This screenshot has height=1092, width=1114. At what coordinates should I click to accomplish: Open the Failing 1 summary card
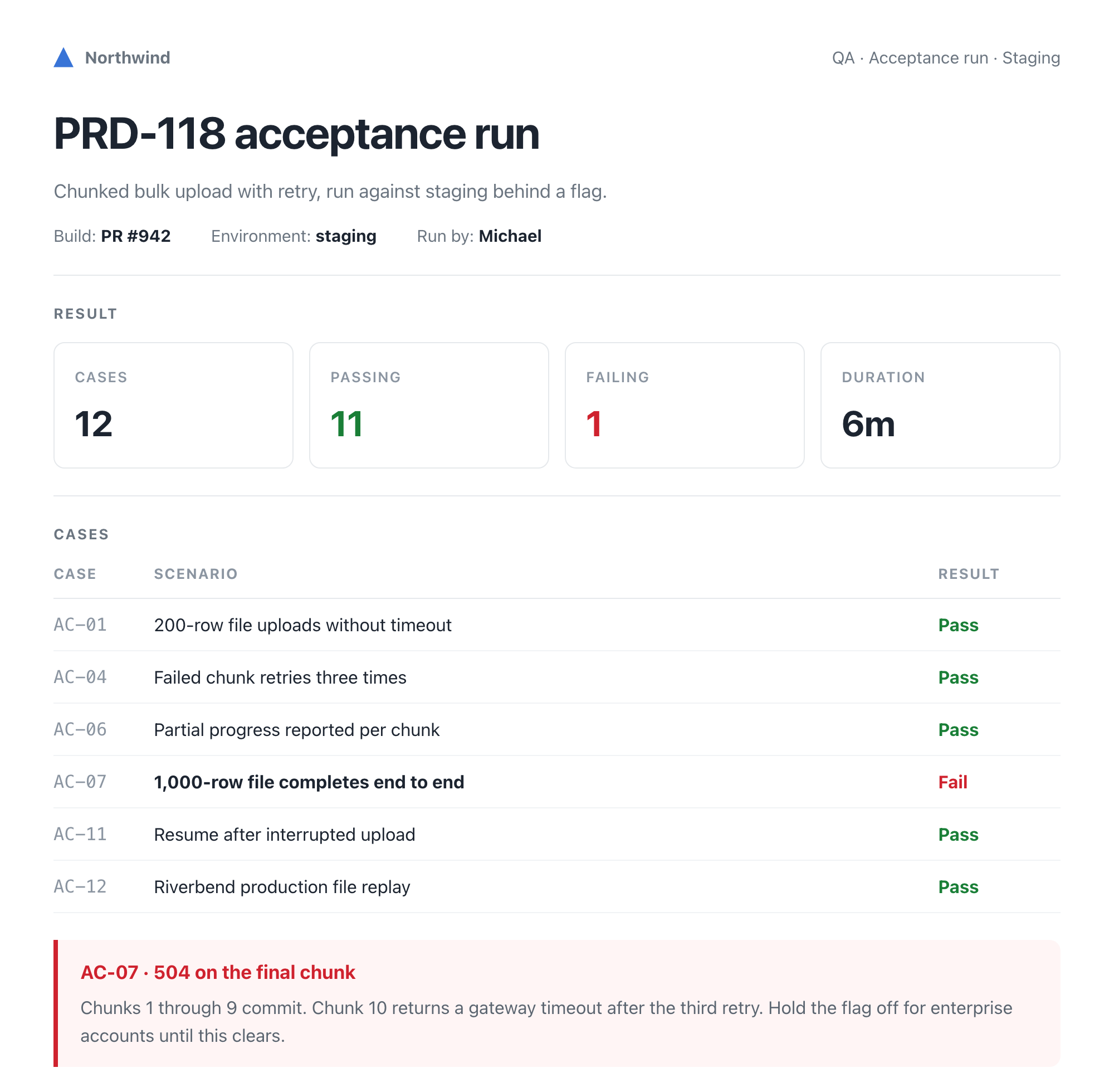[685, 406]
